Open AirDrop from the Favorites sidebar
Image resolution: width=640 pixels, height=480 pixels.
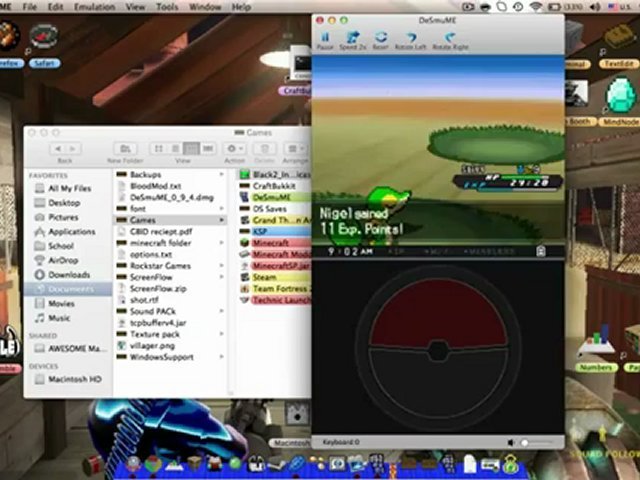[x=63, y=260]
